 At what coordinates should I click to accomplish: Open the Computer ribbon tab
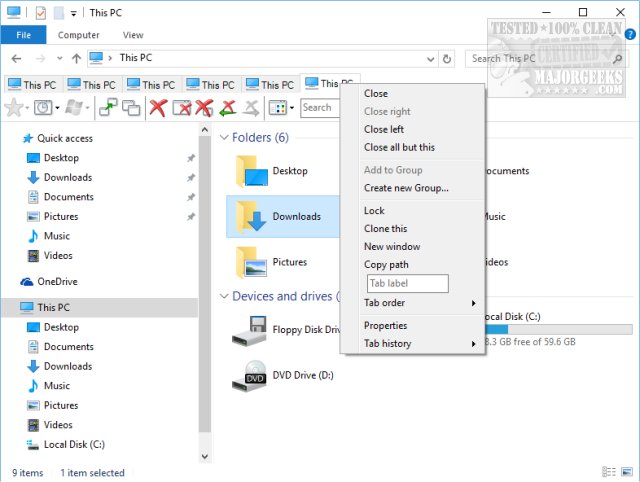tap(78, 35)
